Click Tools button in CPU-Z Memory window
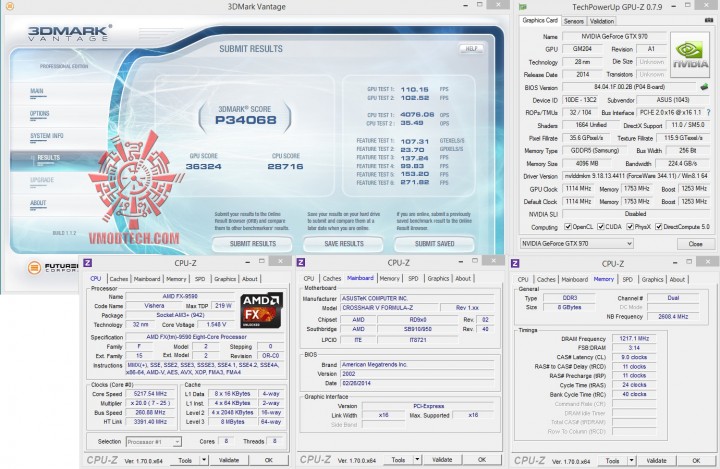This screenshot has height=469, width=720. click(613, 460)
